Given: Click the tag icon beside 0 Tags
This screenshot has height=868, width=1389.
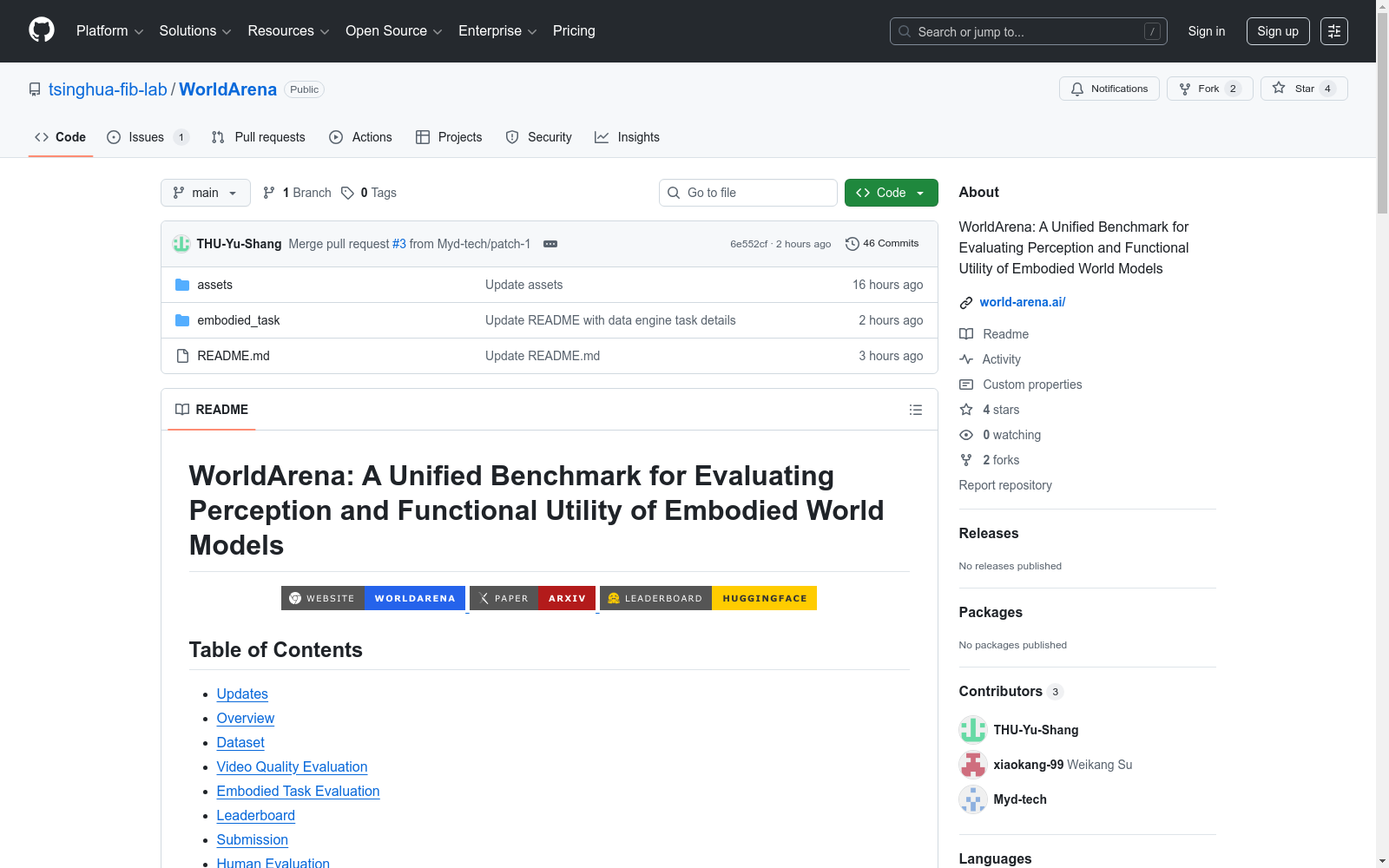Looking at the screenshot, I should [x=347, y=193].
